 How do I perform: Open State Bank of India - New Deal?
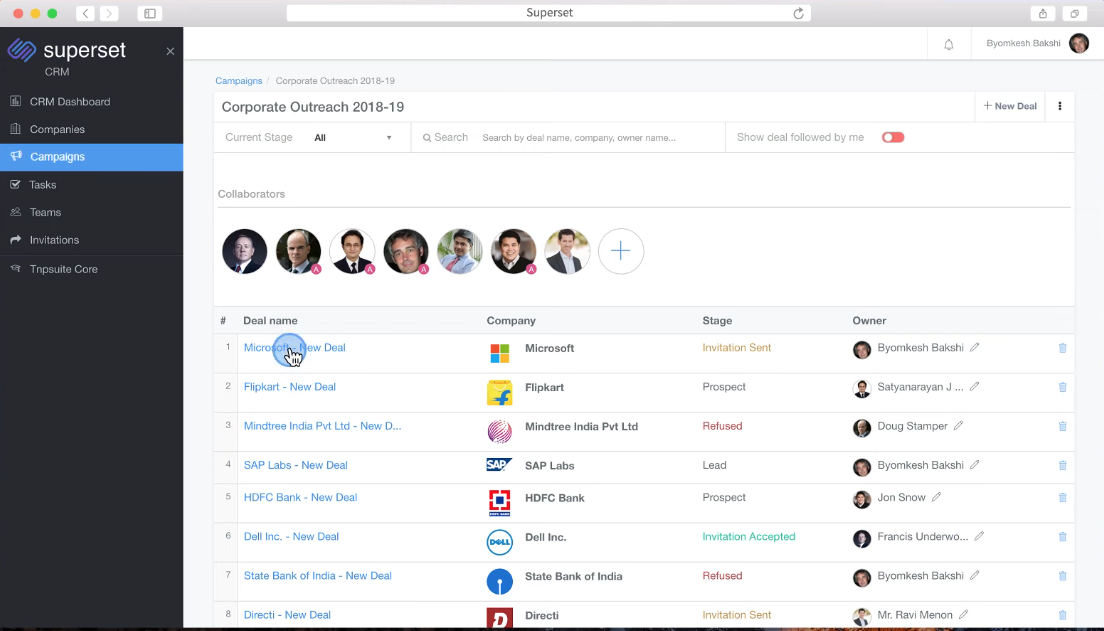tap(318, 576)
